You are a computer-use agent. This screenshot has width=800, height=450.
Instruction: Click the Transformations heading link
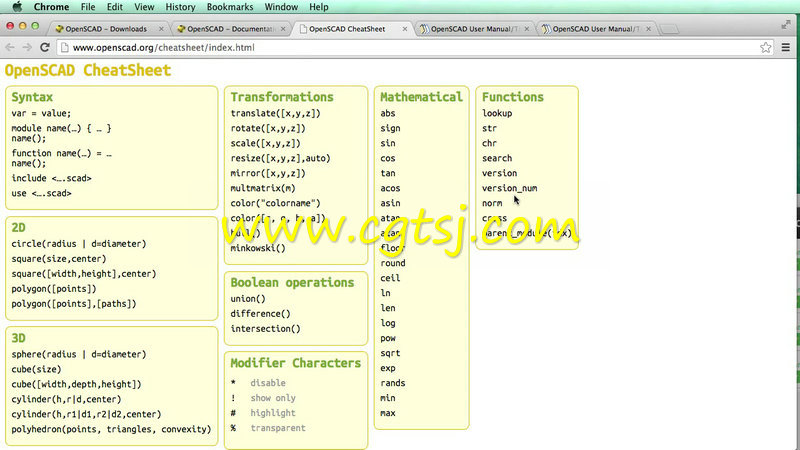click(x=282, y=97)
